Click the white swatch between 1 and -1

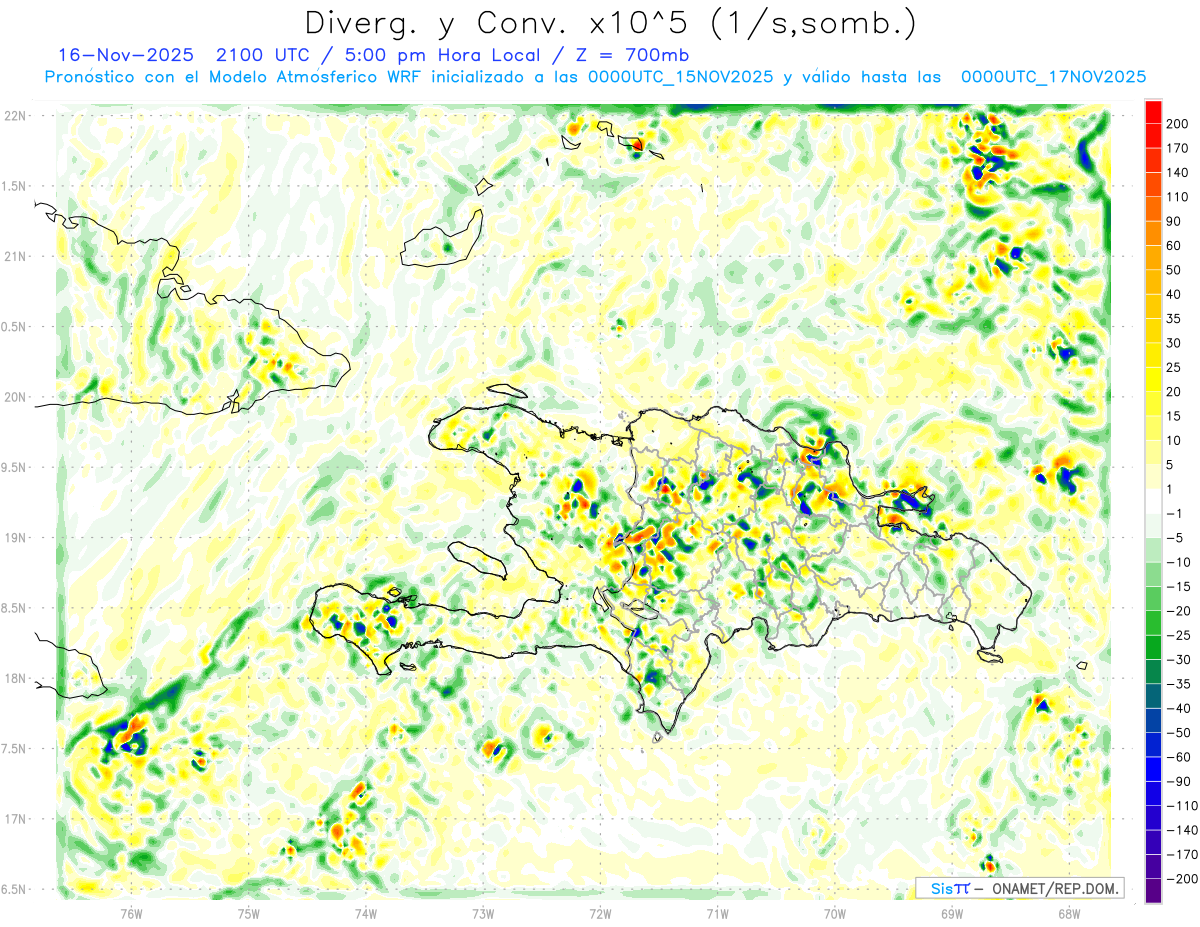pos(1154,501)
